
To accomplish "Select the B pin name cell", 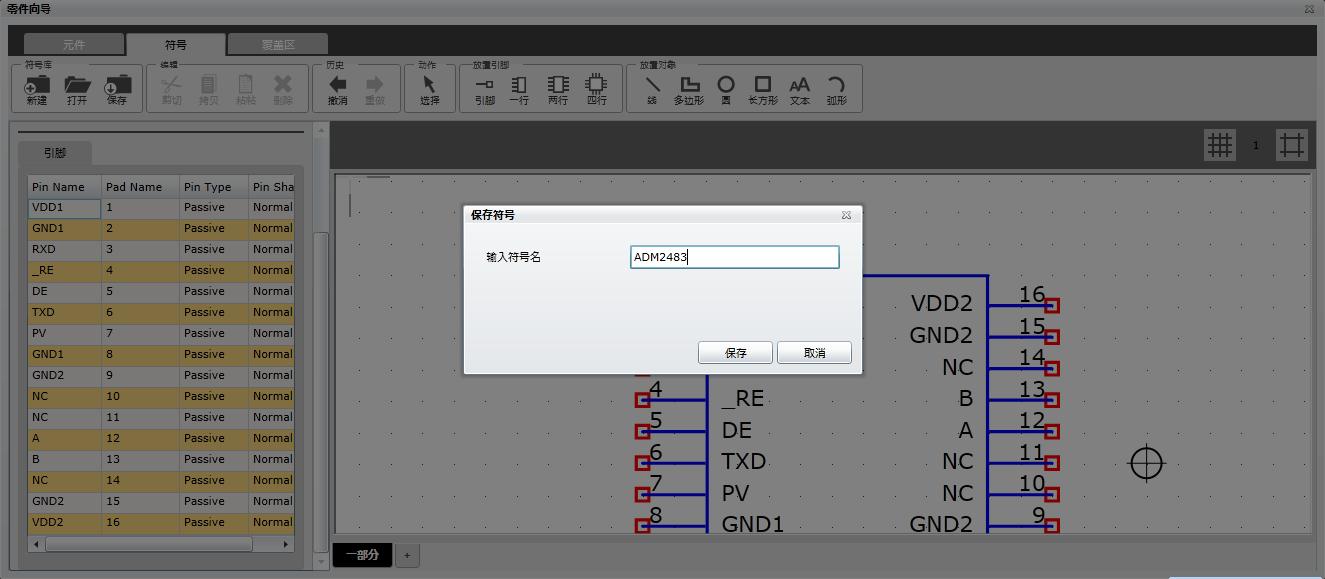I will click(x=64, y=460).
